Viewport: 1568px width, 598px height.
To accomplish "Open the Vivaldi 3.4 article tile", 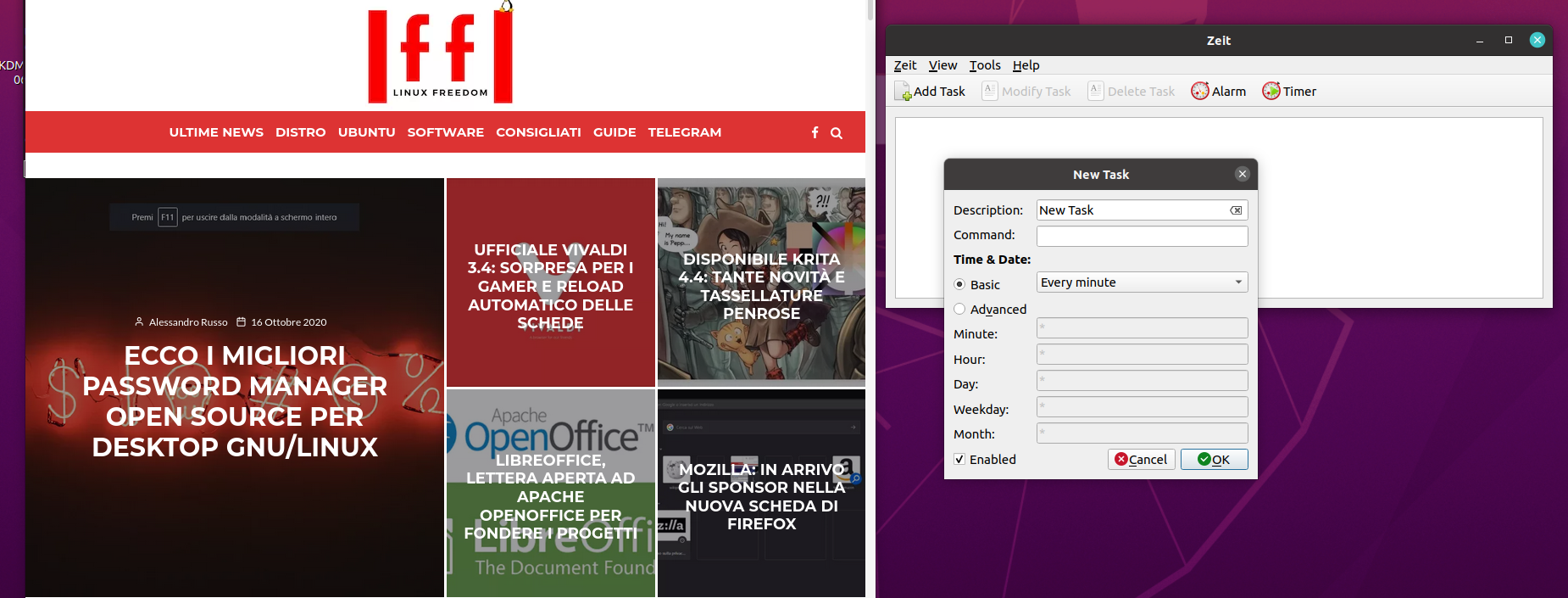I will pos(551,282).
